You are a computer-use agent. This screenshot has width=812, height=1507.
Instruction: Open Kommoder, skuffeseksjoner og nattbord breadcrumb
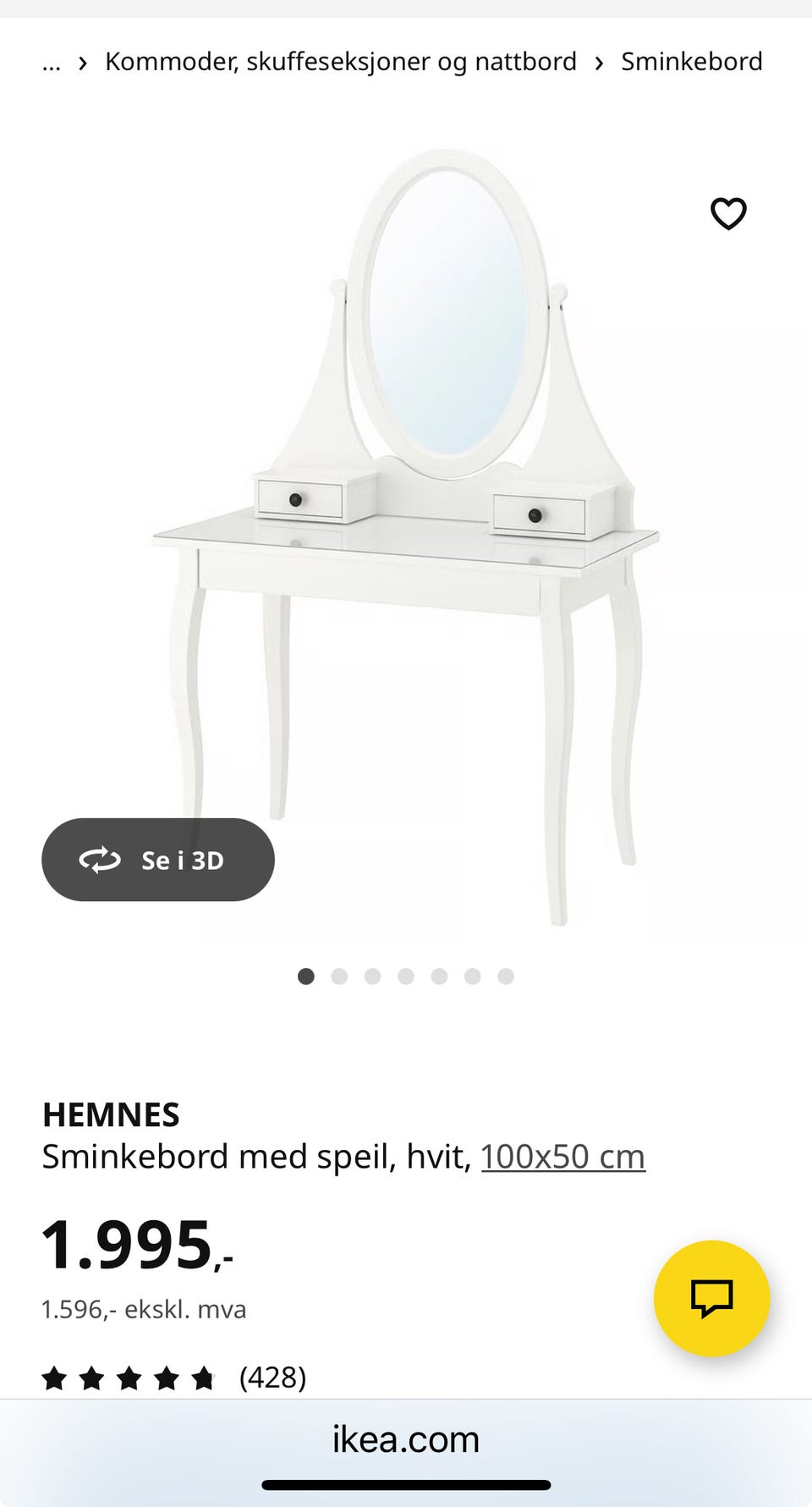pyautogui.click(x=341, y=62)
